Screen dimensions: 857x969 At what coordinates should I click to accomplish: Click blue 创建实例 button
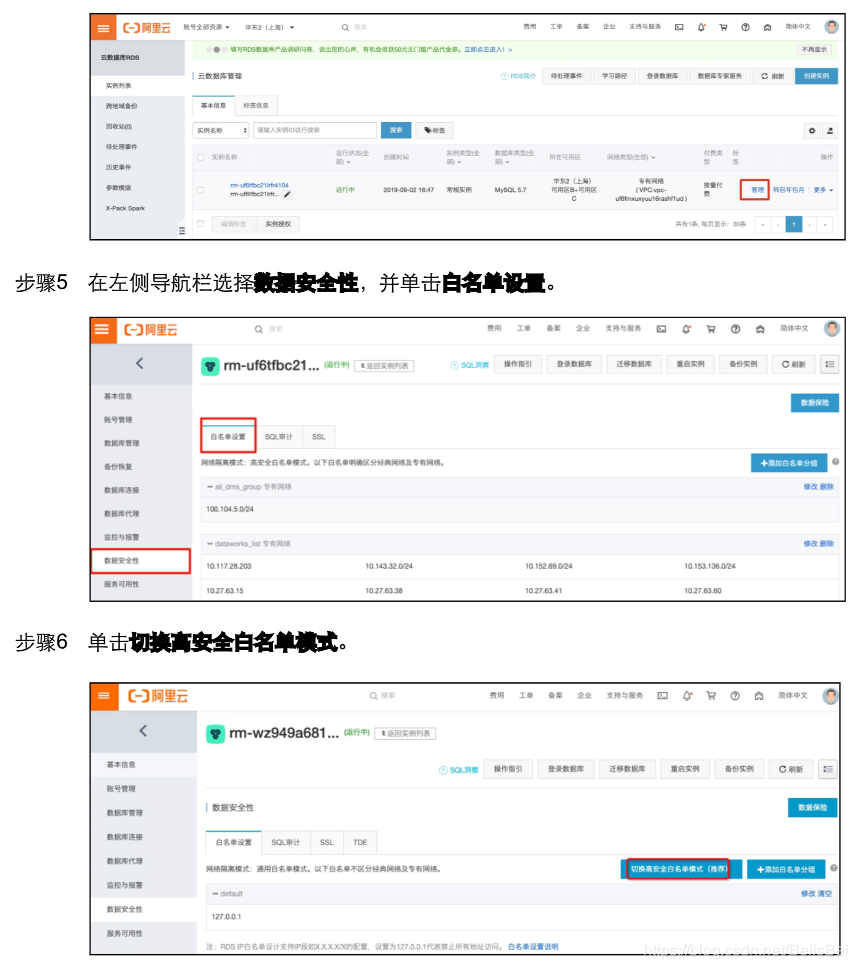[x=816, y=76]
